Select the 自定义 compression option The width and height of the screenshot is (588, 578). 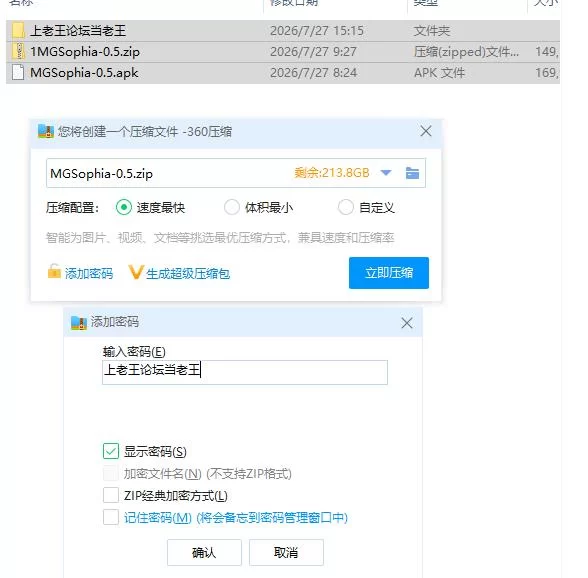tap(345, 207)
